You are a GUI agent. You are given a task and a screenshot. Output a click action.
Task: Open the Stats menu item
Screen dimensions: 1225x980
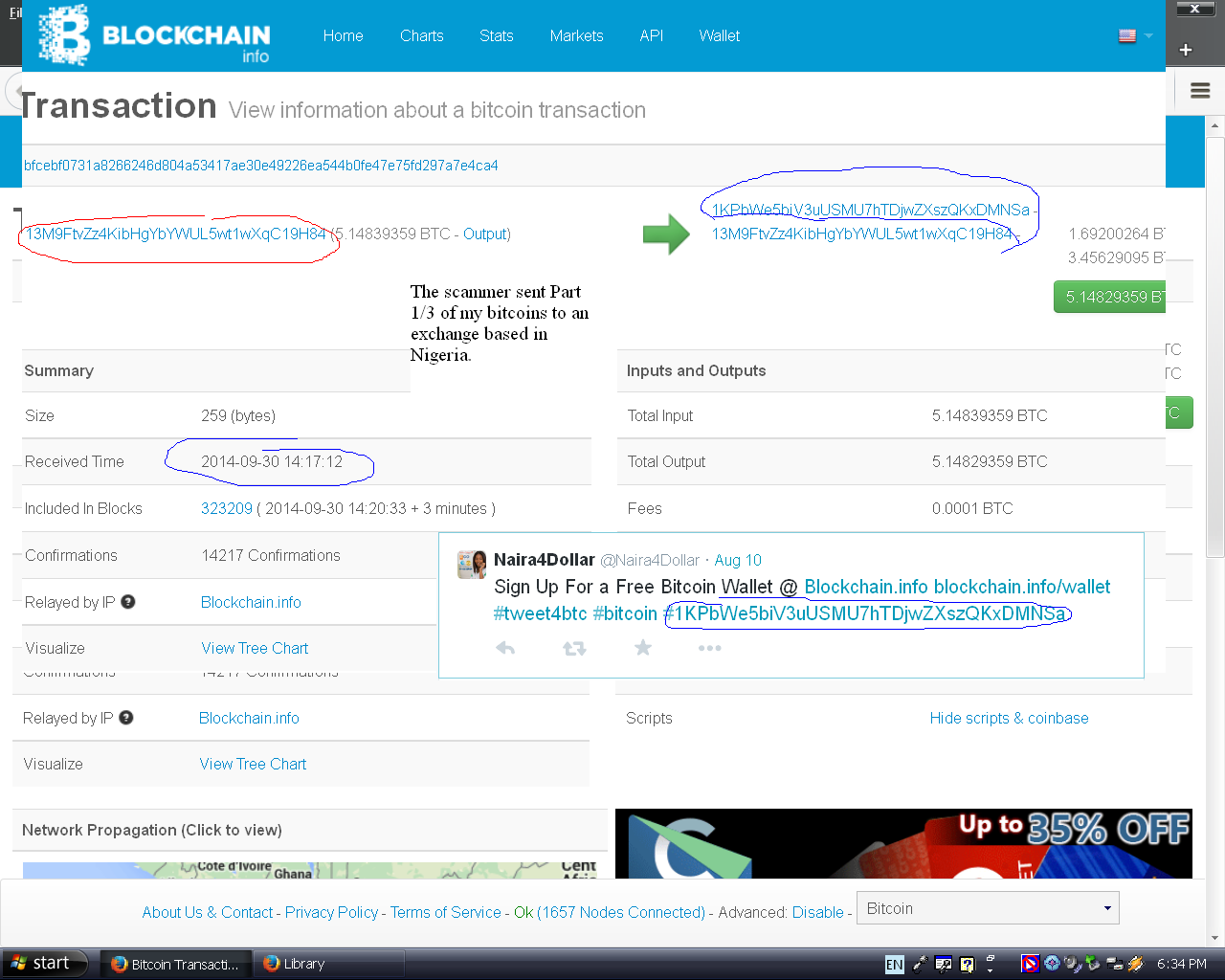[x=496, y=35]
